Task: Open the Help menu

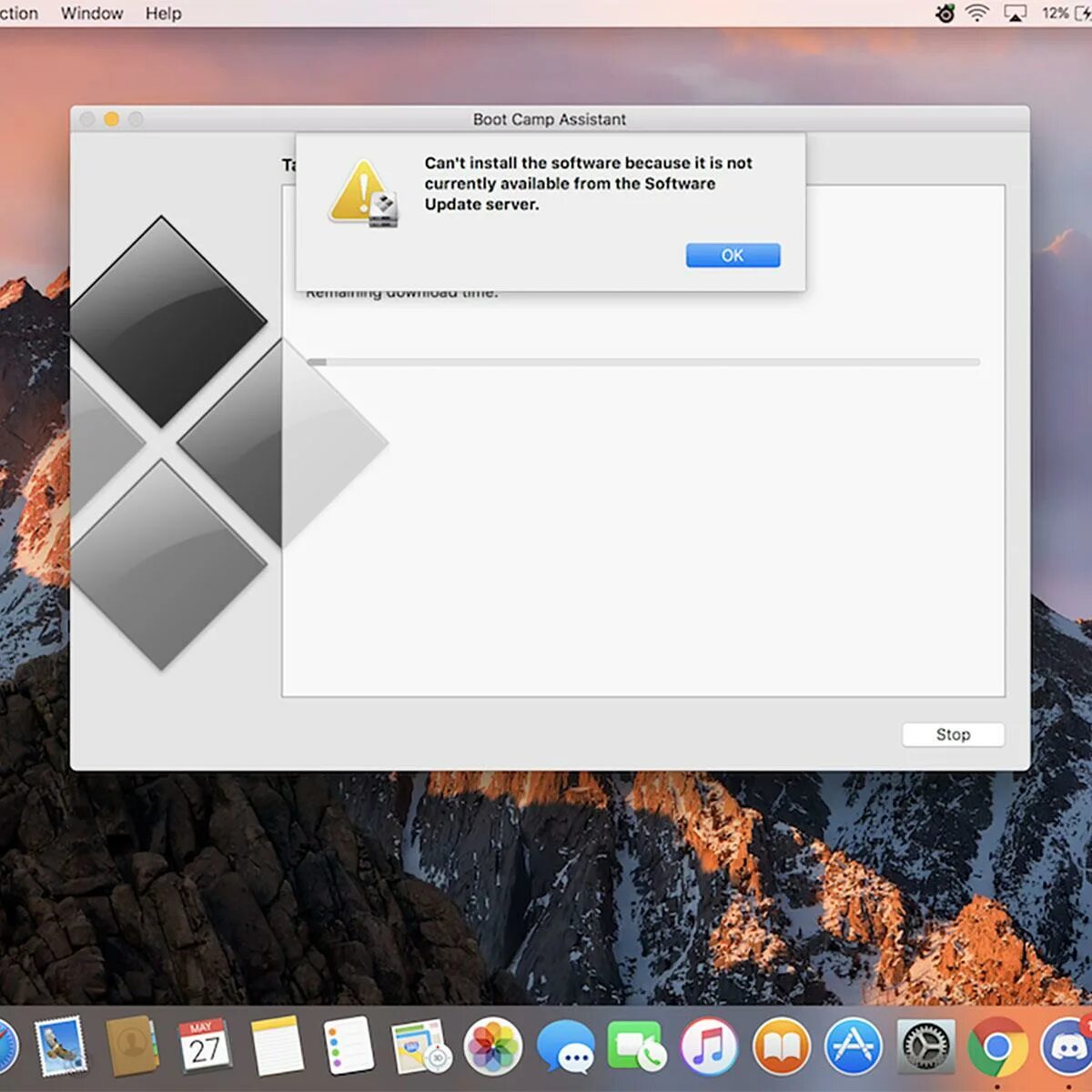Action: click(x=164, y=14)
